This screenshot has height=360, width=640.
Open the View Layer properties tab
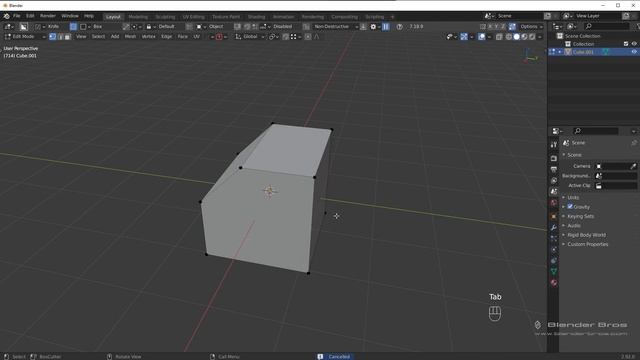553,180
